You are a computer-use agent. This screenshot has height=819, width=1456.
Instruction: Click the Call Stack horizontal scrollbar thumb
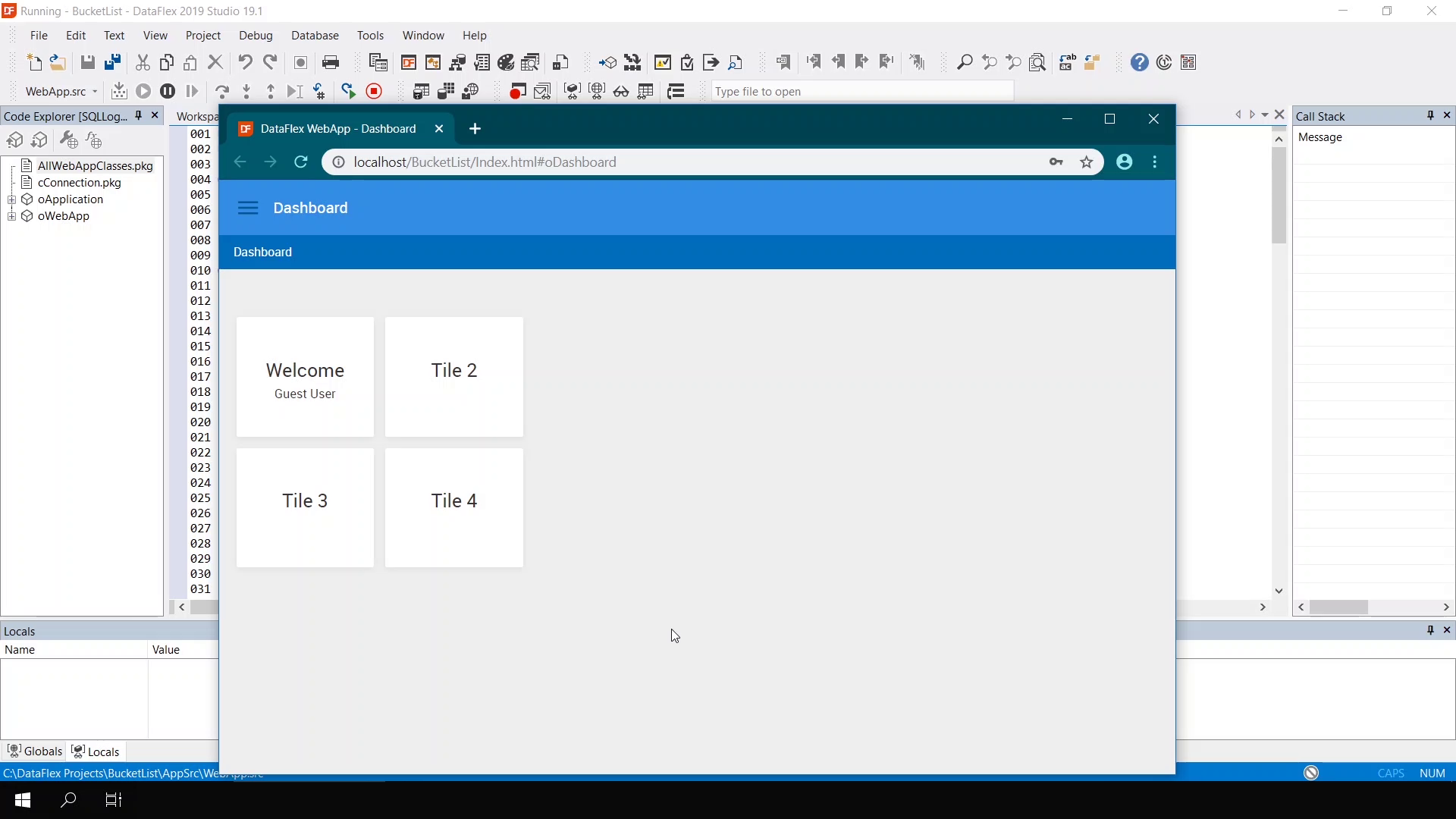1338,607
